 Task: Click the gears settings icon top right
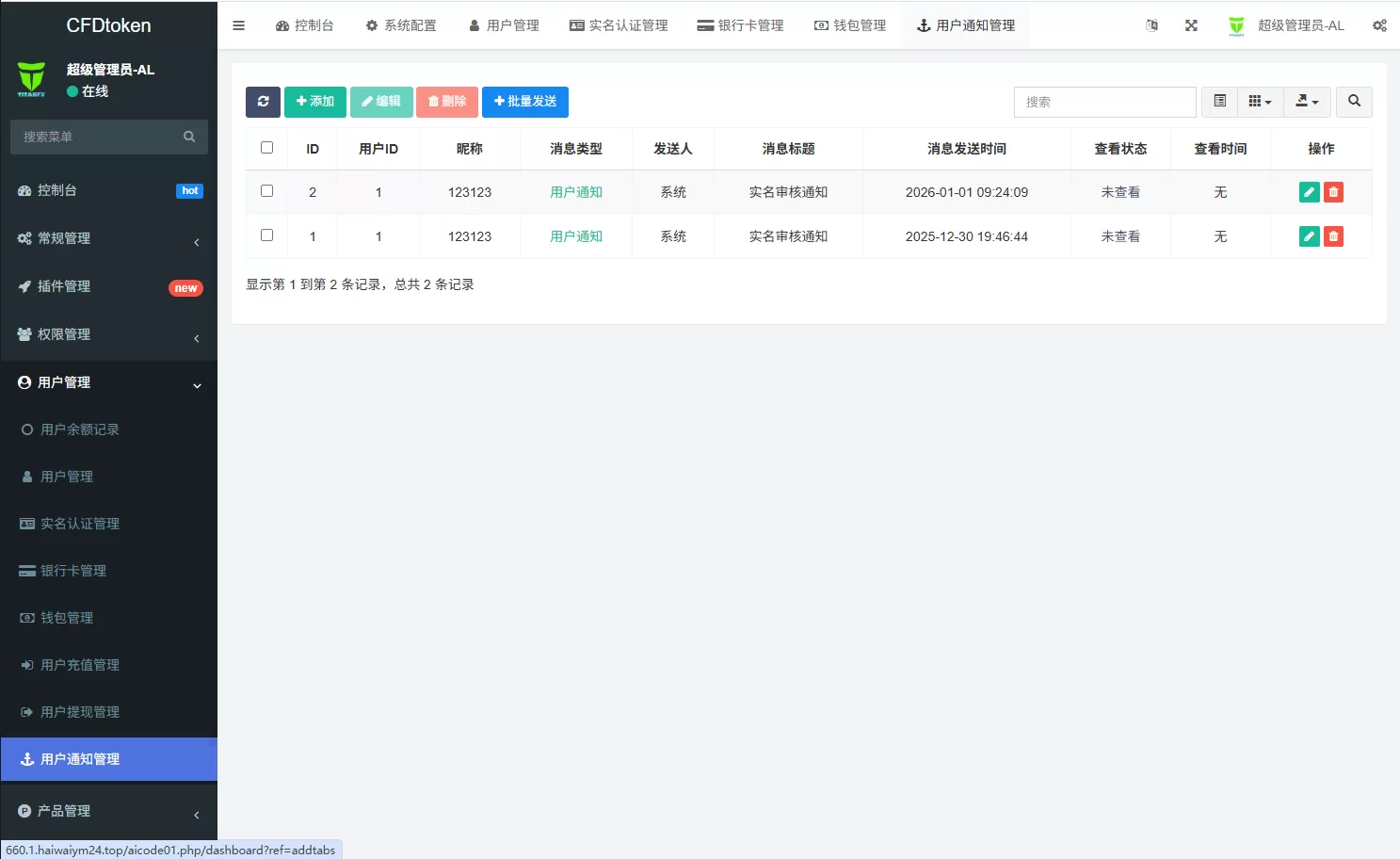pyautogui.click(x=1379, y=25)
